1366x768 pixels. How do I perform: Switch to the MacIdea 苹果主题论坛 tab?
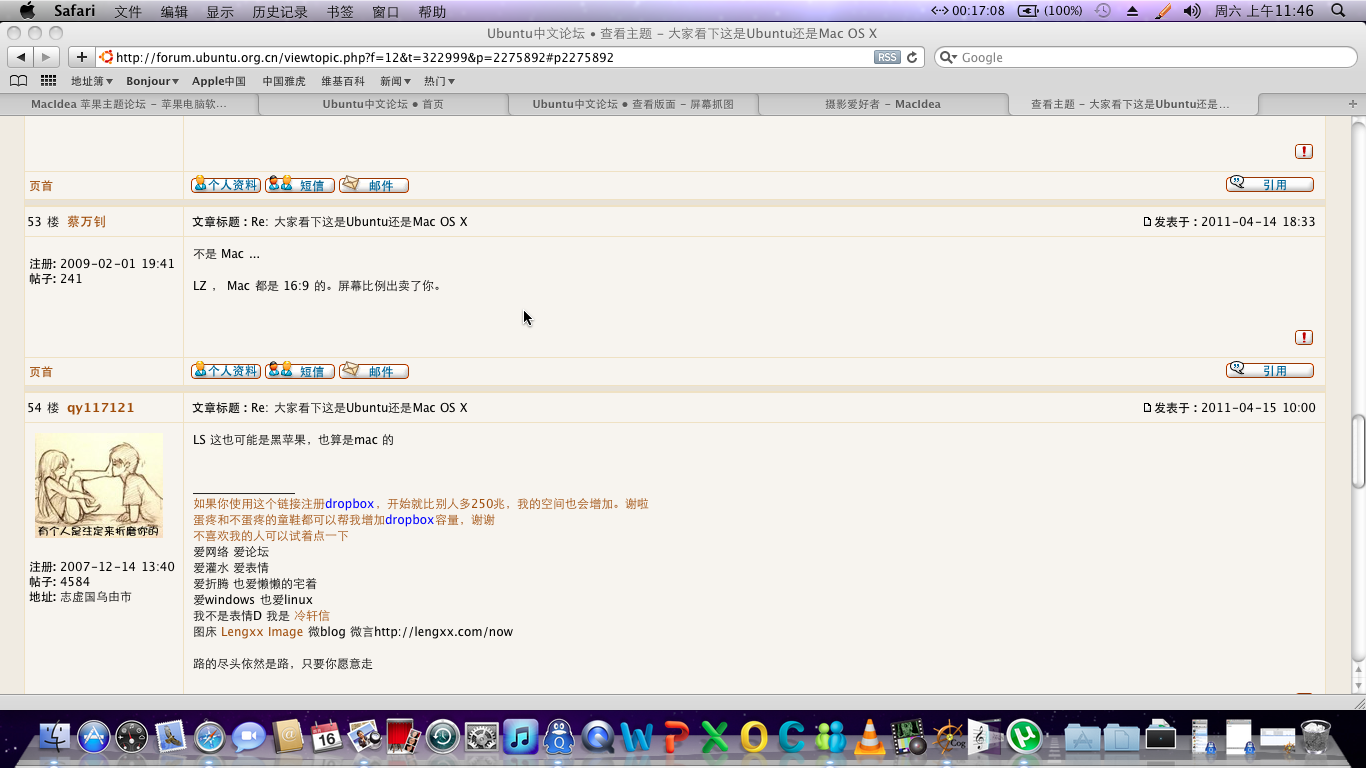[129, 104]
